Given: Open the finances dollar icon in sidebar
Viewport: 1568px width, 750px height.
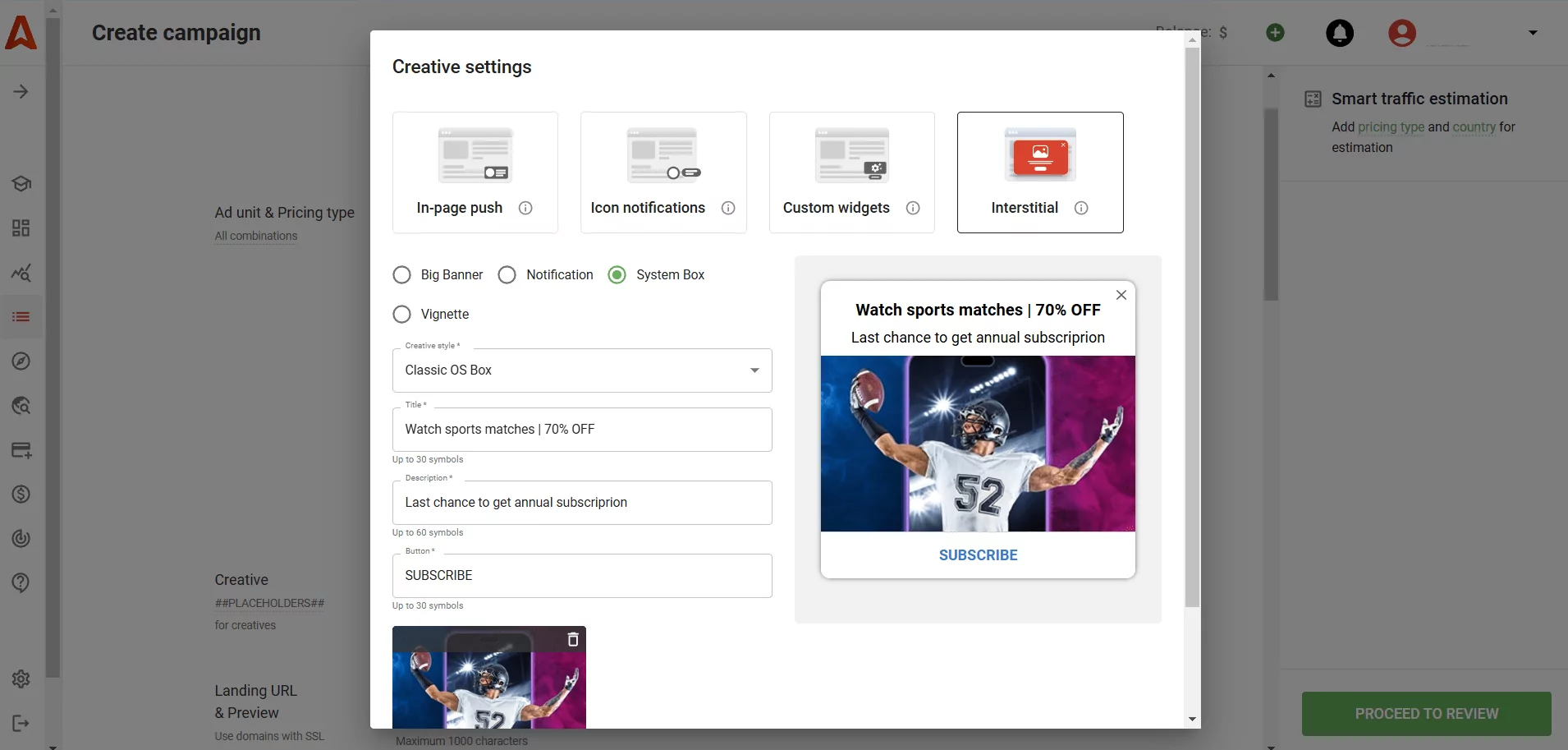Looking at the screenshot, I should point(21,494).
